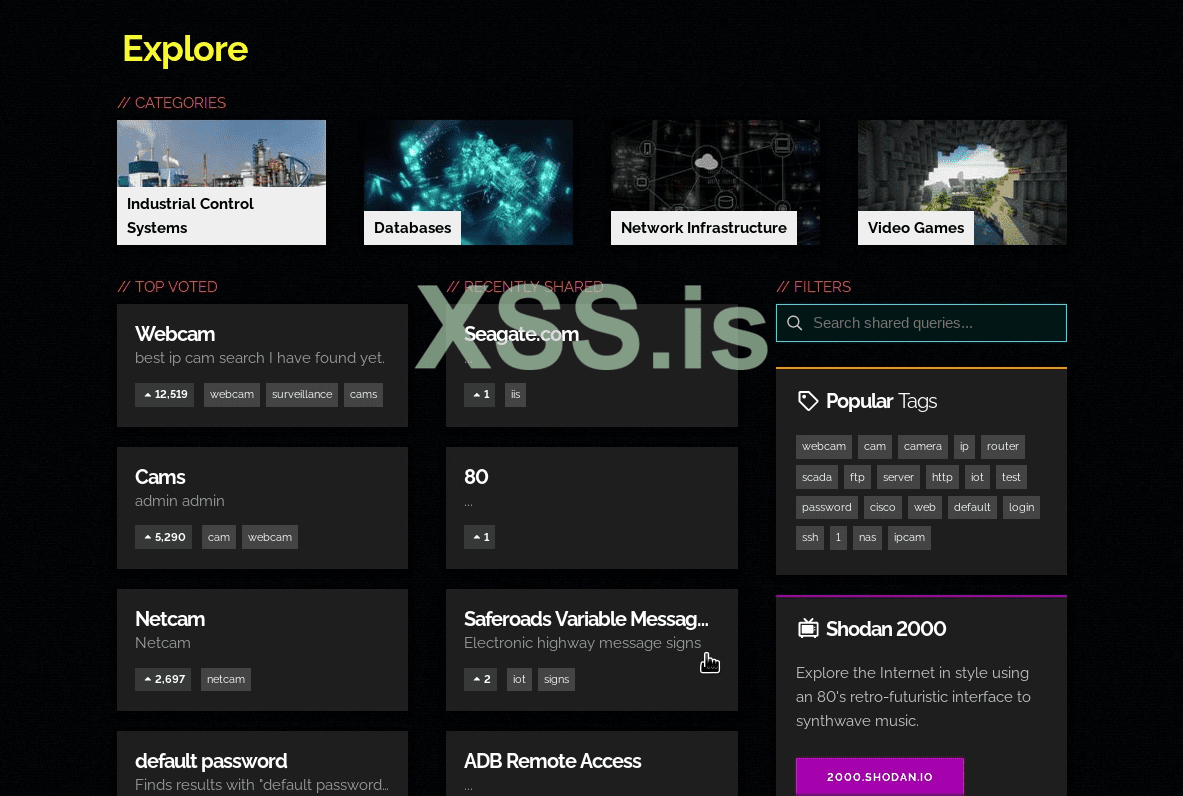Open the default password query
This screenshot has height=796, width=1183.
[211, 761]
